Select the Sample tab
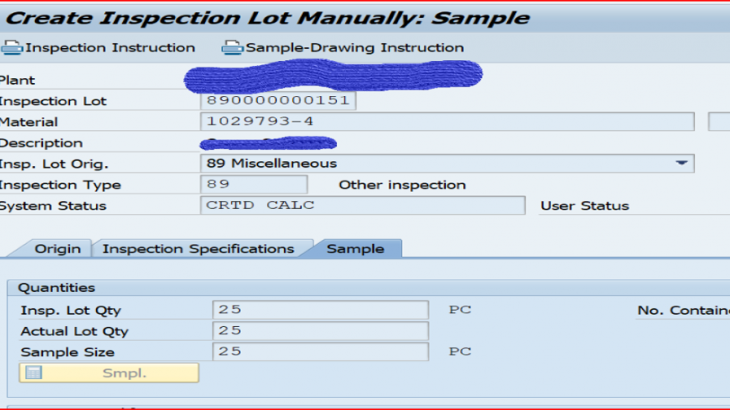Viewport: 730px width, 410px height. point(355,249)
